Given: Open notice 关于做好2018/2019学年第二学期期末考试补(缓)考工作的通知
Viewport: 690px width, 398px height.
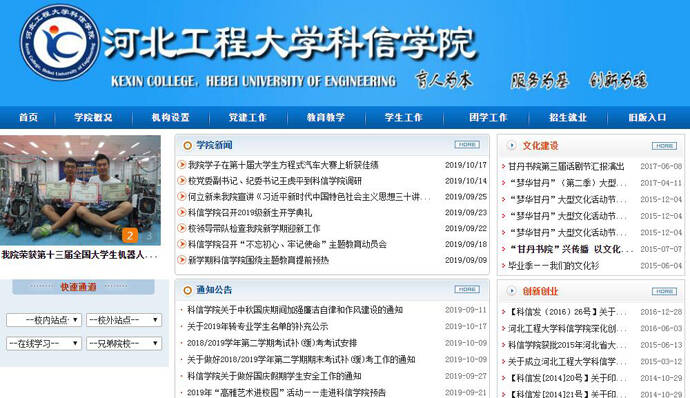Looking at the screenshot, I should tap(301, 360).
